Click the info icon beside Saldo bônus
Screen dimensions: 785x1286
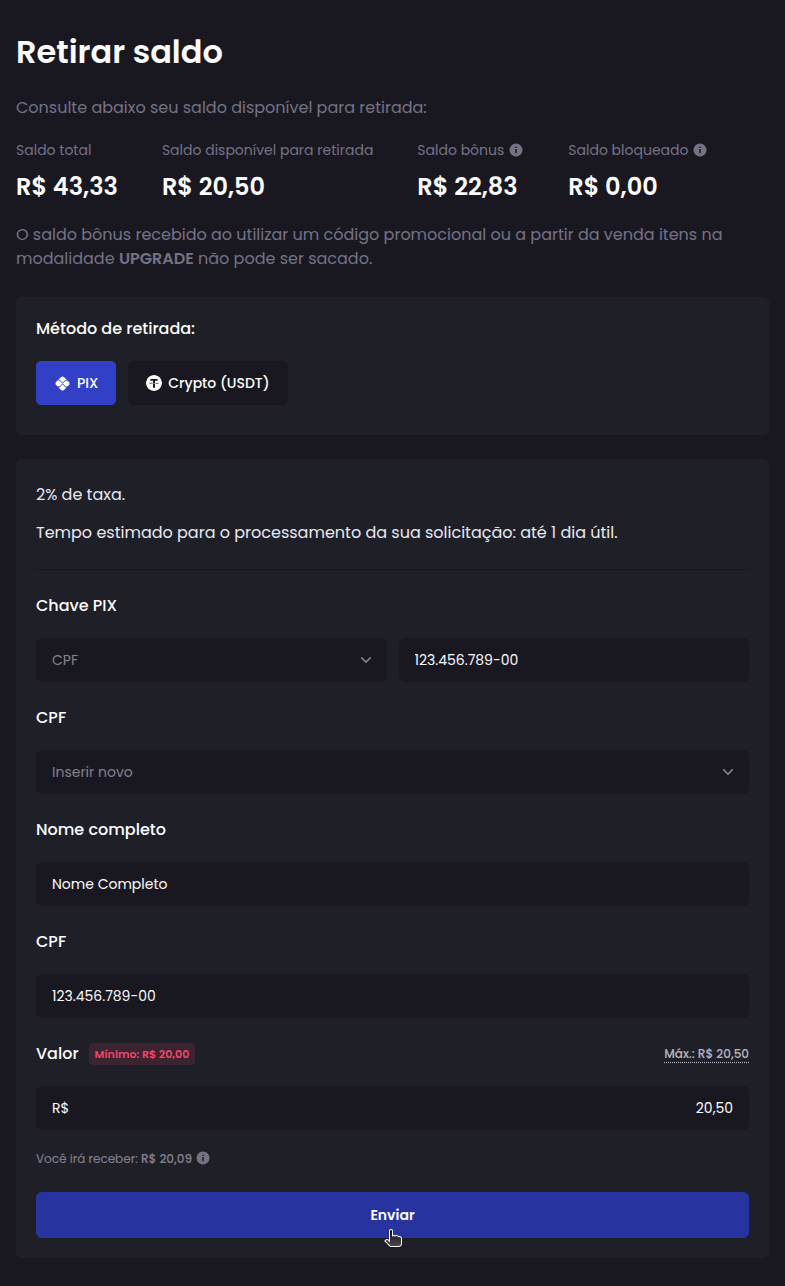coord(516,150)
